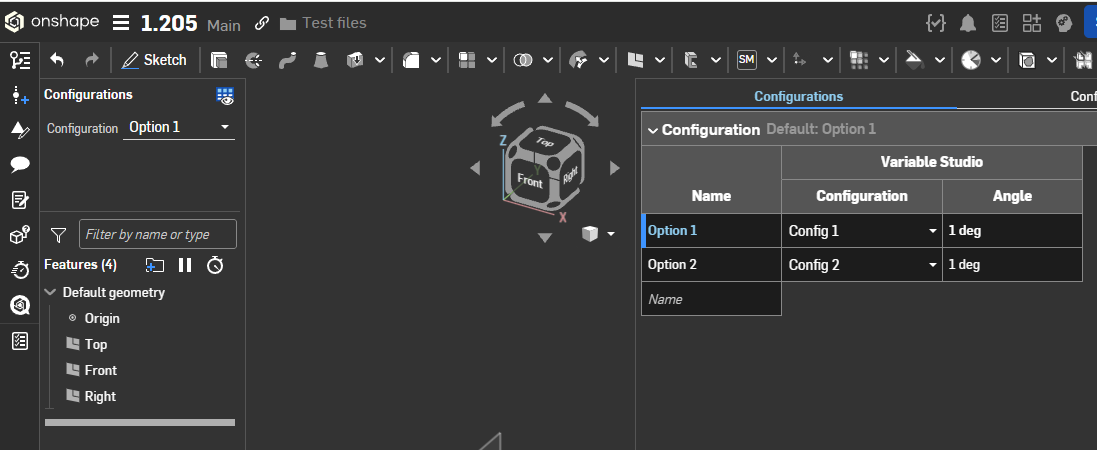Start a new Sketch
This screenshot has height=450, width=1097.
click(154, 60)
